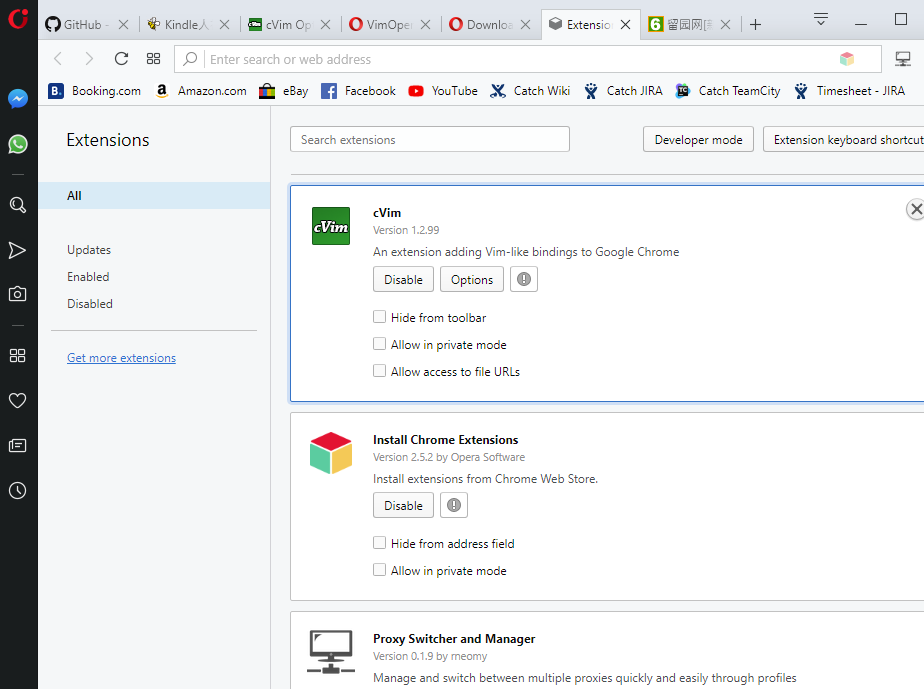Disable the cVim extension
Image resolution: width=924 pixels, height=689 pixels.
pos(403,279)
